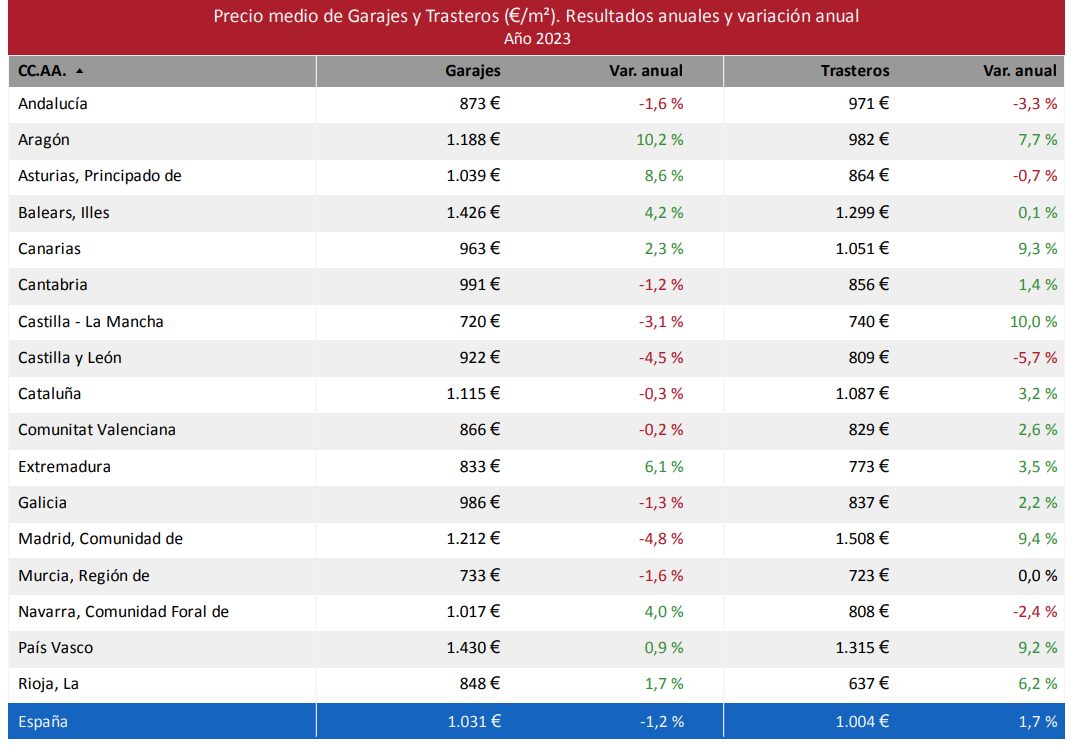This screenshot has width=1084, height=745.
Task: Click the table title banner text
Action: [537, 17]
